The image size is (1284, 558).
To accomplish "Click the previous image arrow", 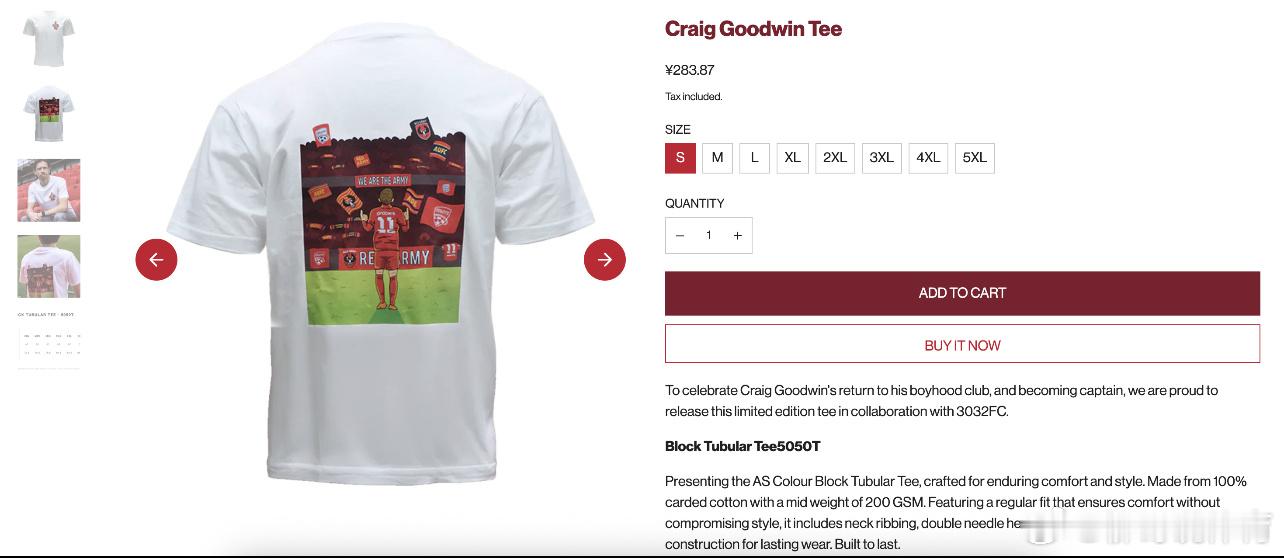I will point(156,260).
